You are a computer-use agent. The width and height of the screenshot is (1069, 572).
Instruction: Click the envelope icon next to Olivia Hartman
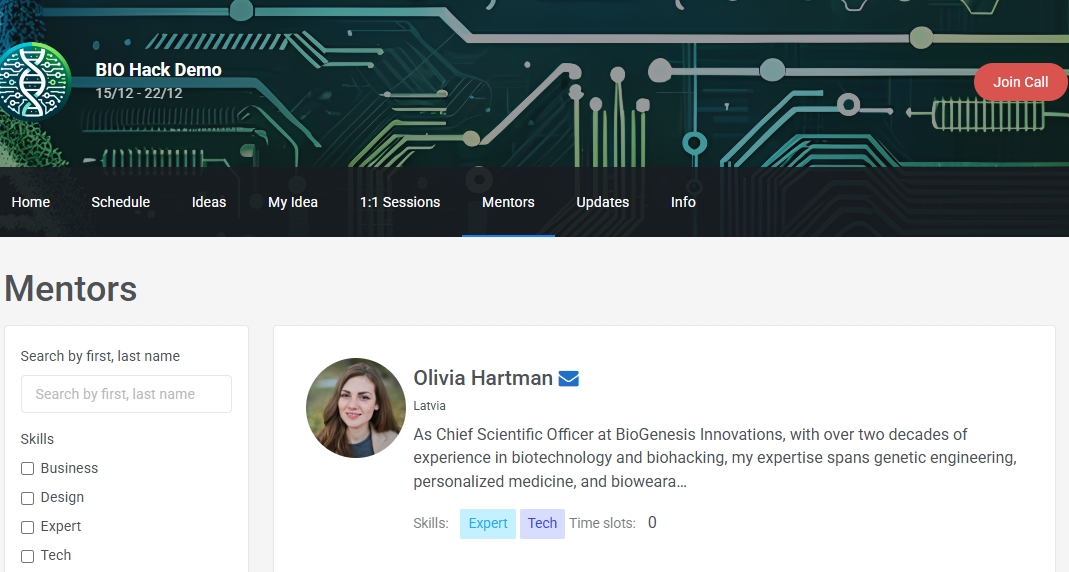click(x=569, y=378)
